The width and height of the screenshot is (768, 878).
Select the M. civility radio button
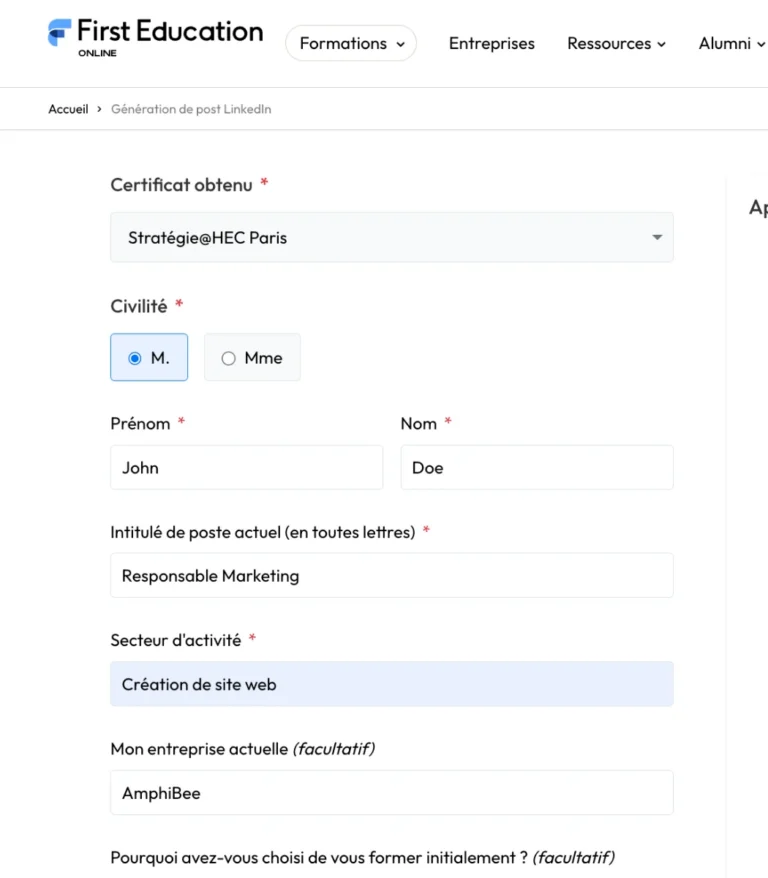[x=149, y=357]
